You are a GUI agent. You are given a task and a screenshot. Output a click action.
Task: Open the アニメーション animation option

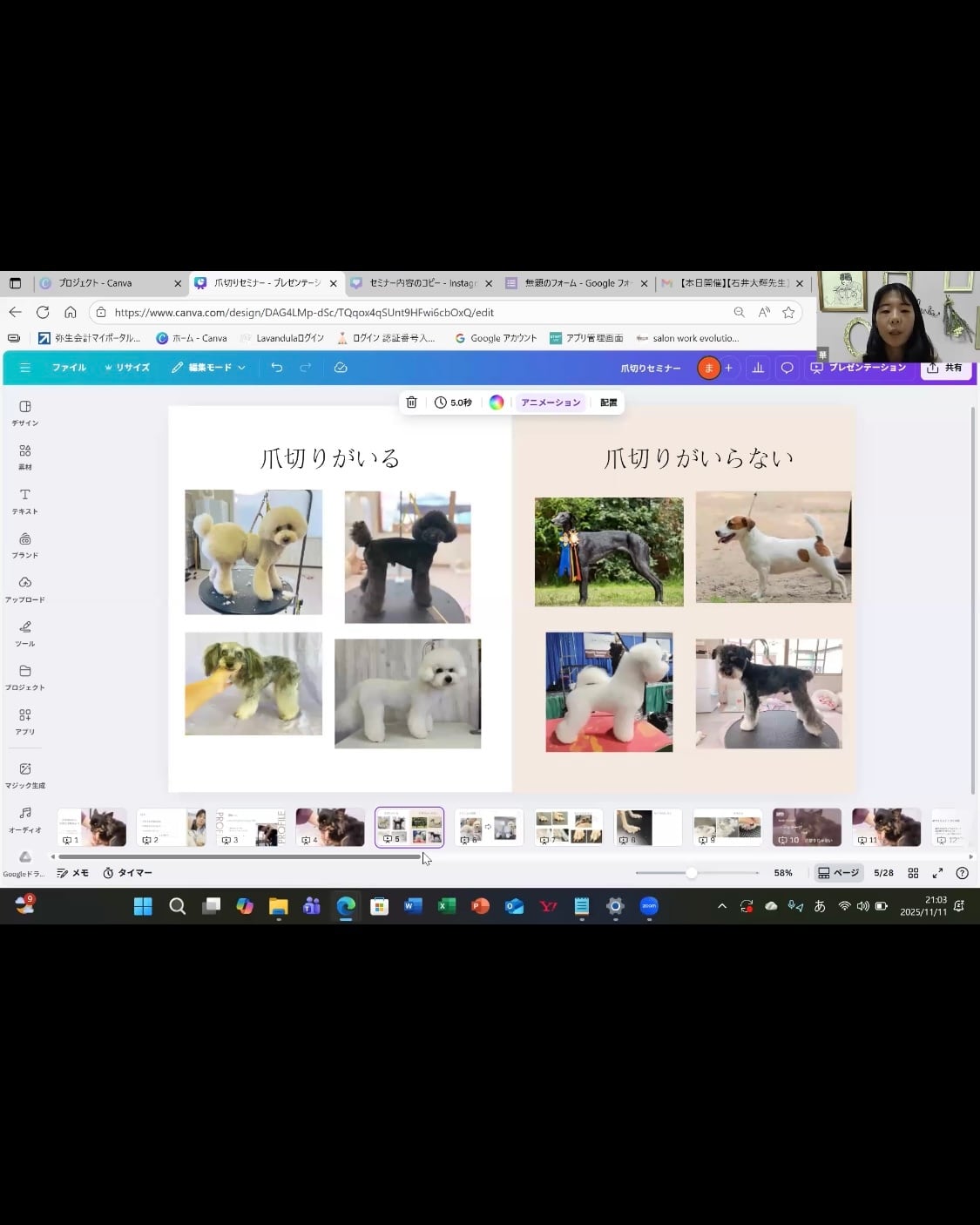[x=551, y=403]
